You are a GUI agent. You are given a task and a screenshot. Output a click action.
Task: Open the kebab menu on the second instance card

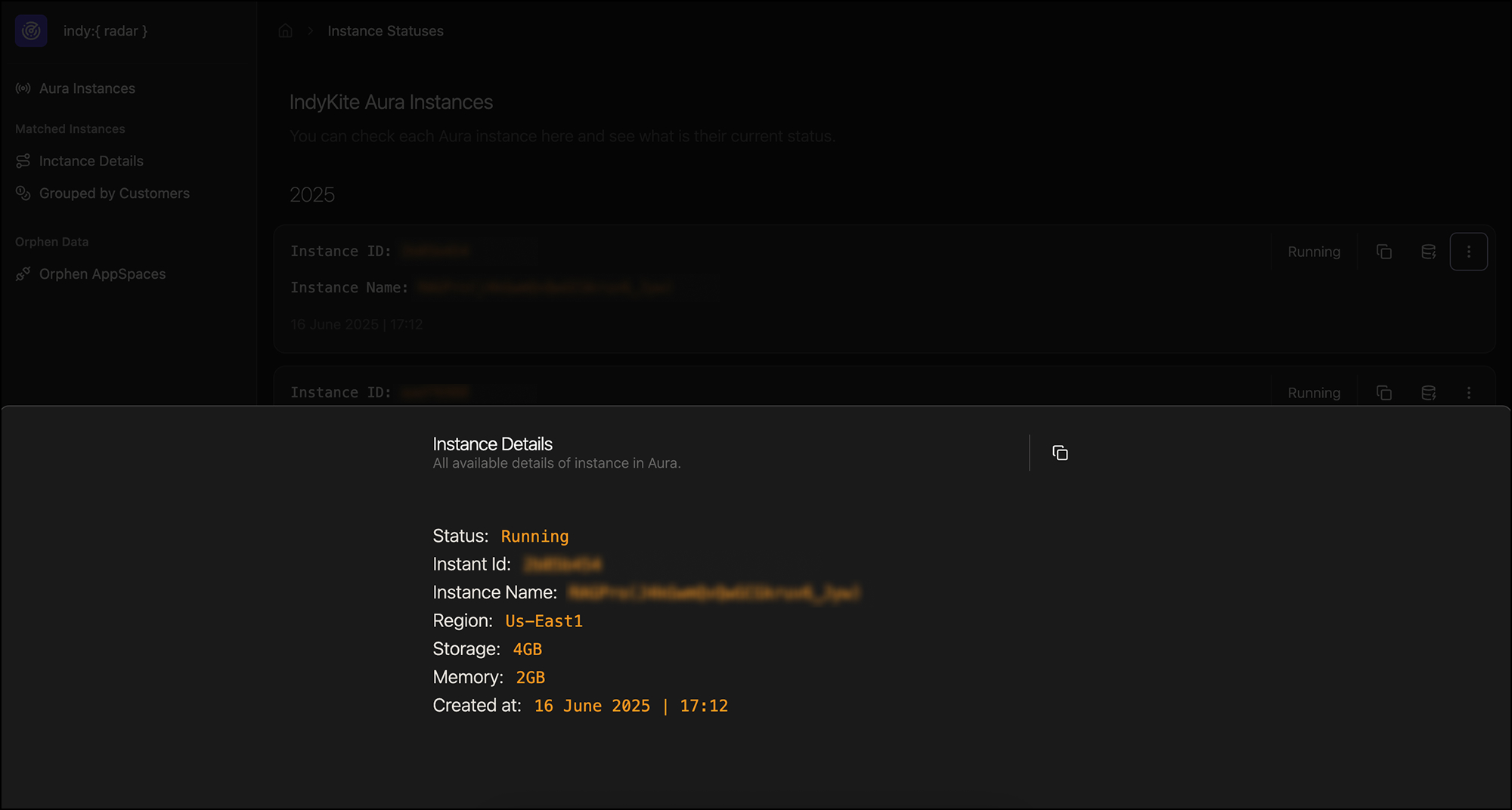(x=1469, y=392)
